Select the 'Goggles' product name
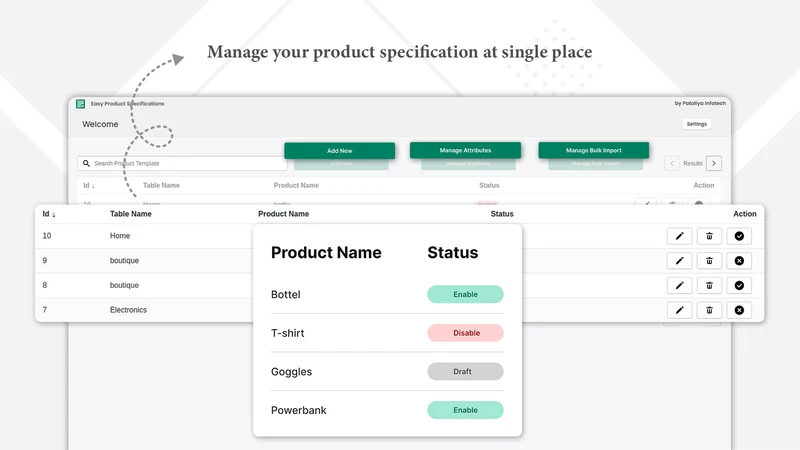The width and height of the screenshot is (800, 450). (x=291, y=372)
